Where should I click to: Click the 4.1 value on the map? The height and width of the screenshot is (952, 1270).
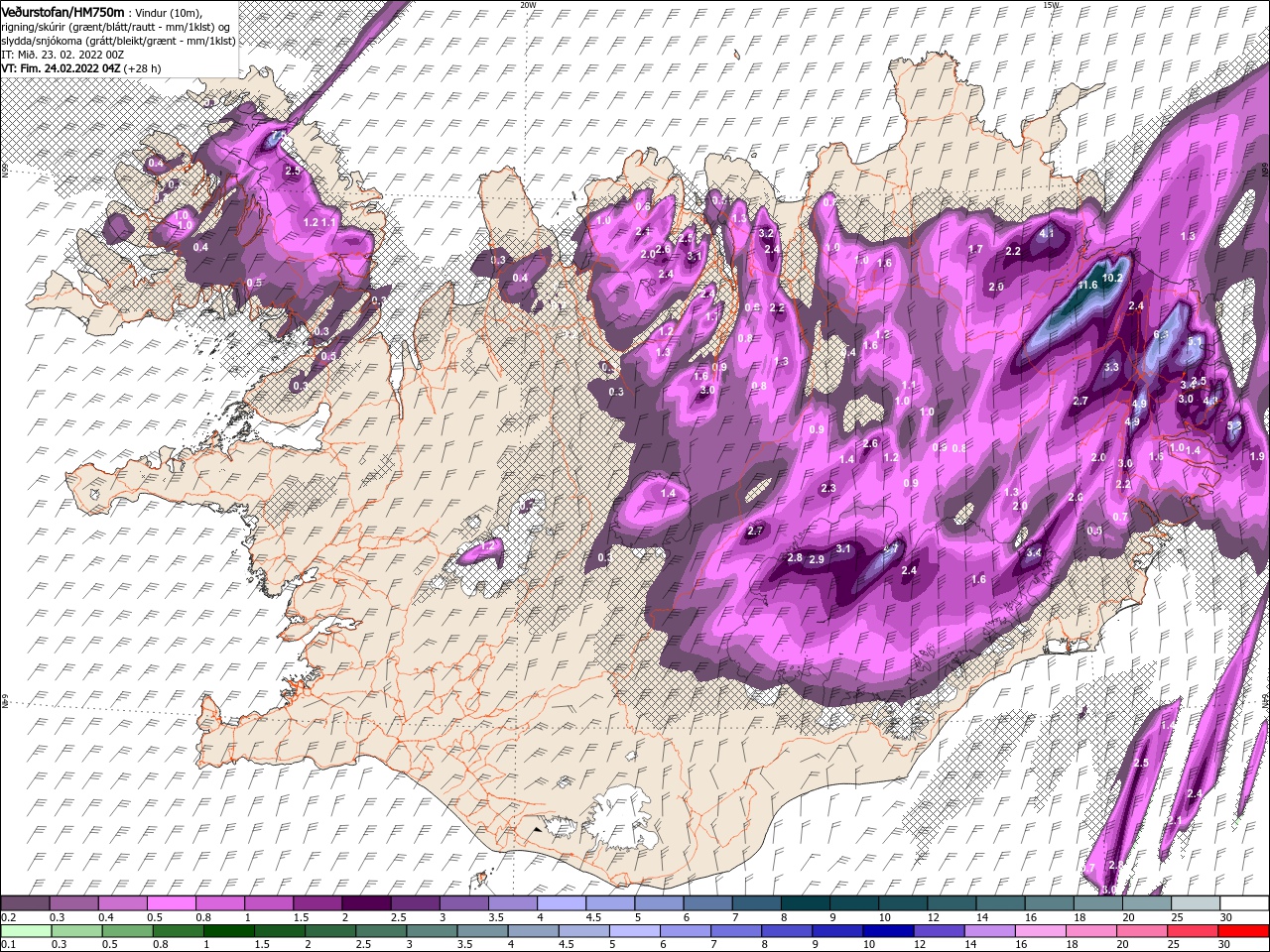1047,234
